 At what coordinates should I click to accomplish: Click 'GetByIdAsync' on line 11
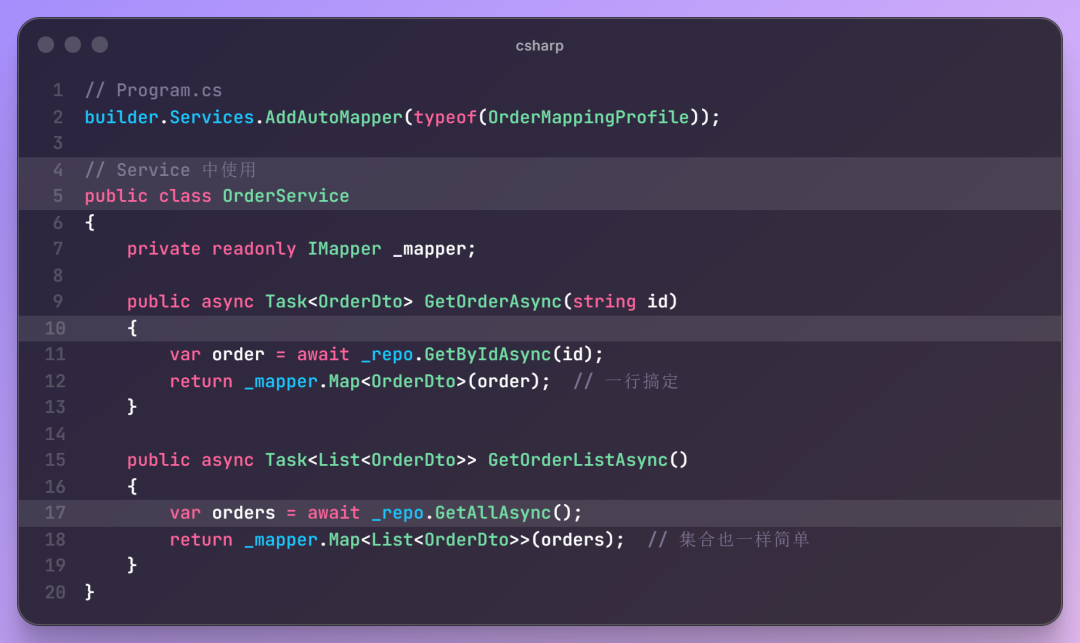(x=488, y=355)
